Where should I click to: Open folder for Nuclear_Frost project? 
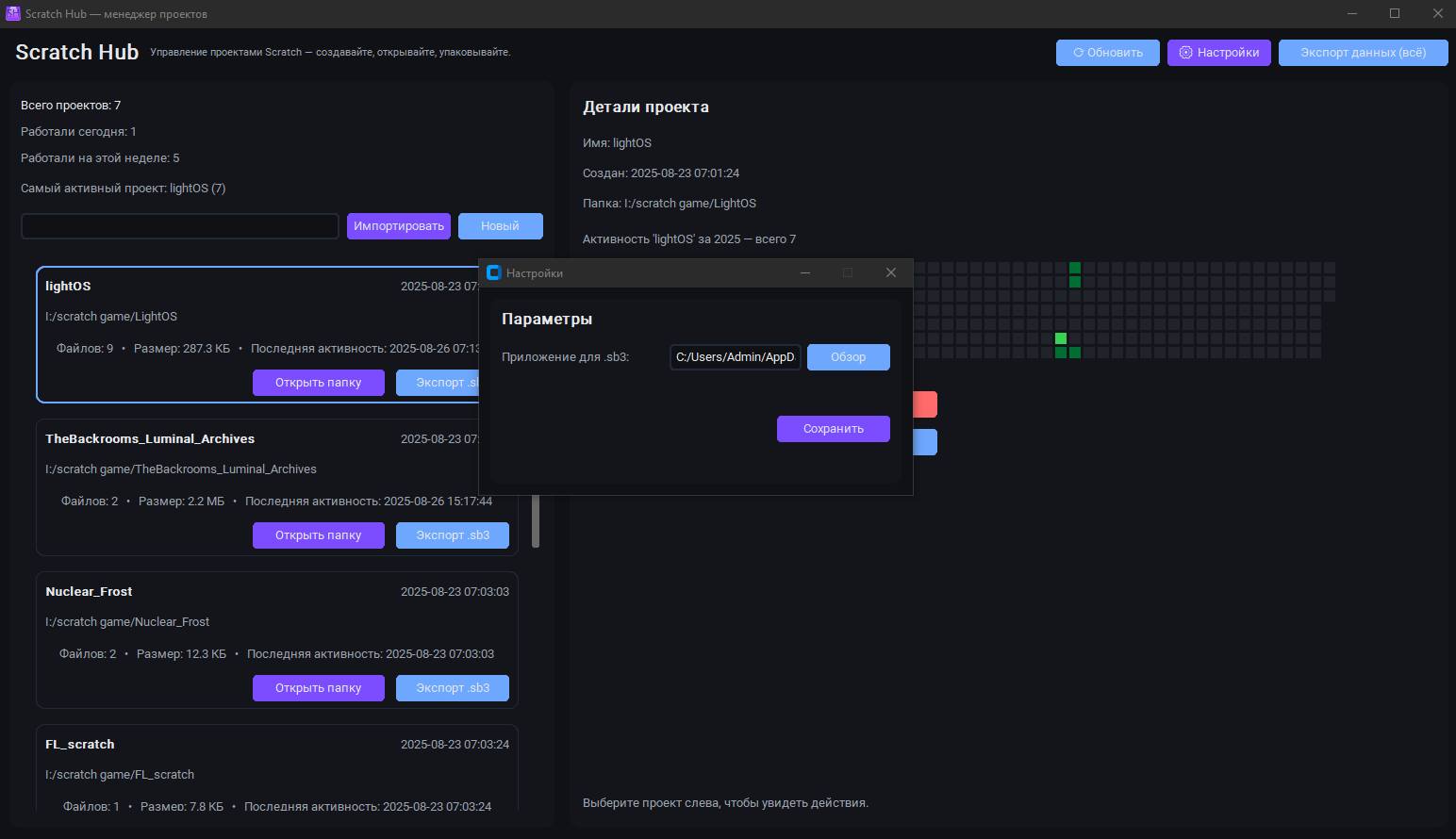tap(319, 688)
